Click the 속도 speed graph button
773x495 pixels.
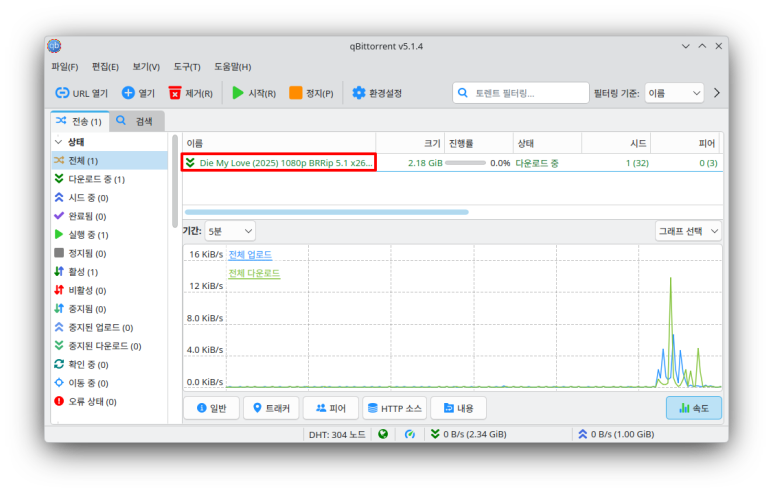(x=694, y=408)
